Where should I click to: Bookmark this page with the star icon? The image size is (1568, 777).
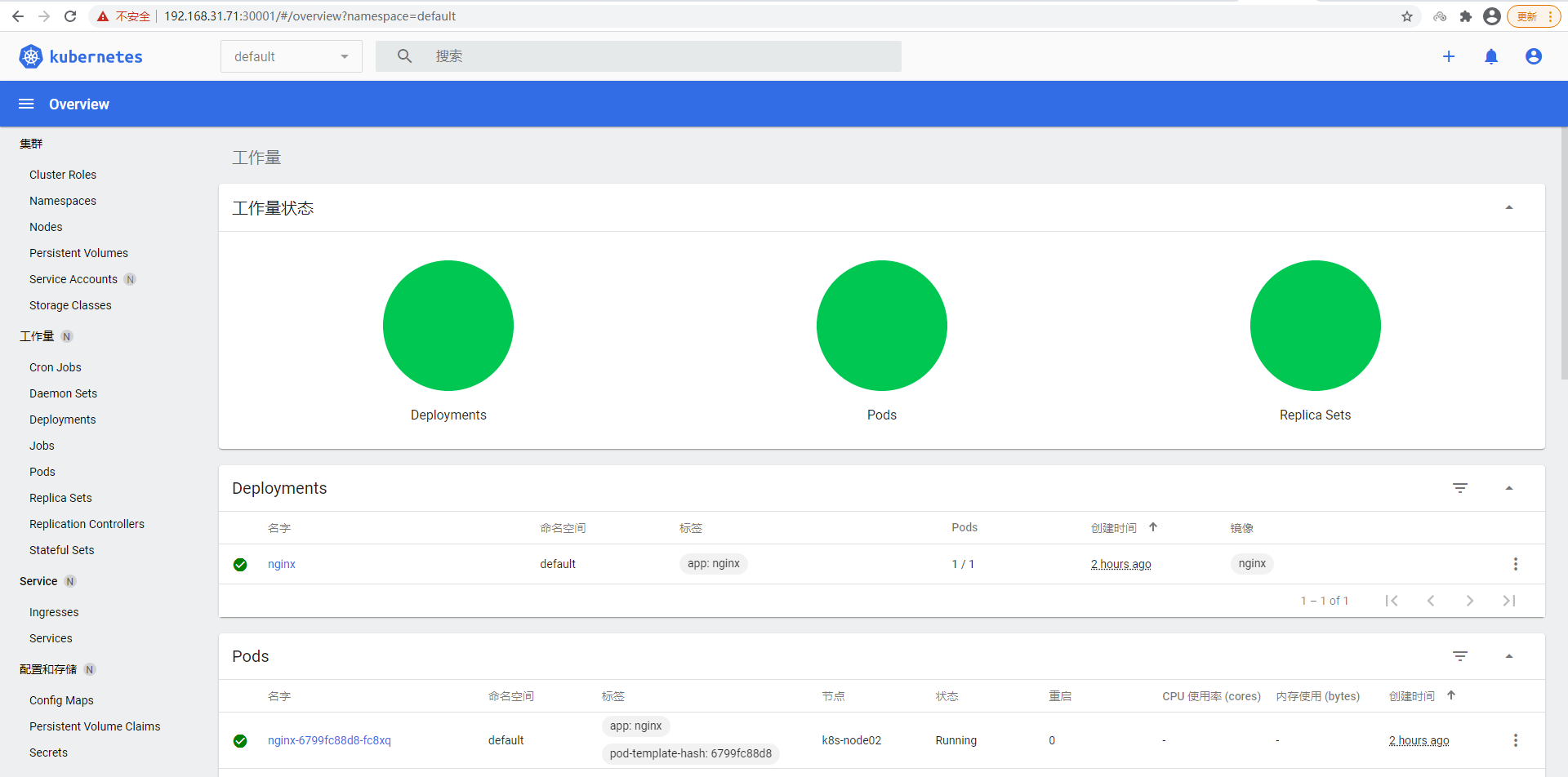pos(1407,16)
